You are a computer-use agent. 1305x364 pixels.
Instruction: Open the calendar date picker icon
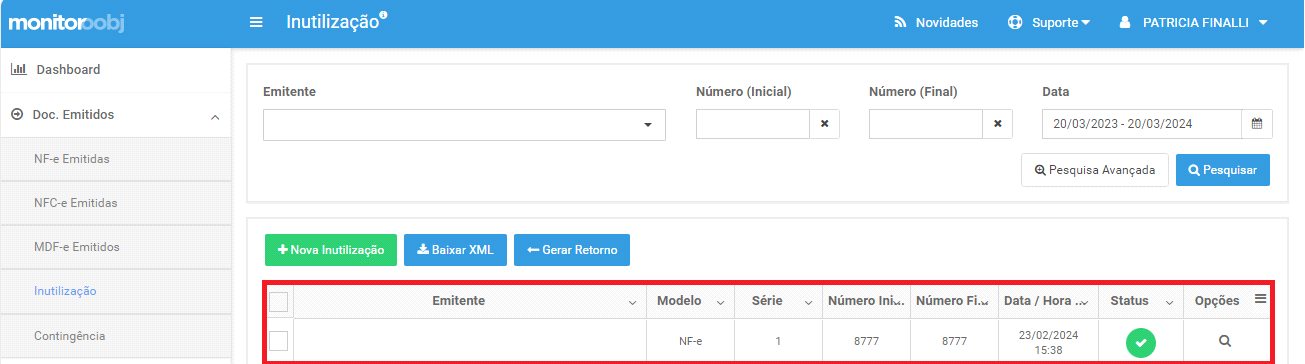(1256, 124)
